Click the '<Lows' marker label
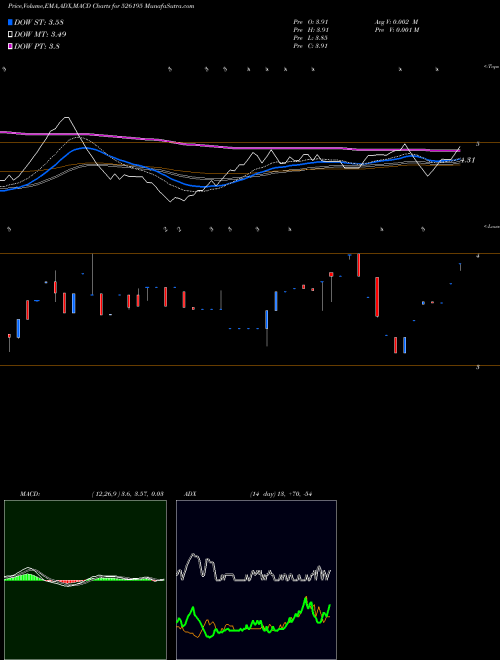The image size is (500, 660). pos(492,226)
